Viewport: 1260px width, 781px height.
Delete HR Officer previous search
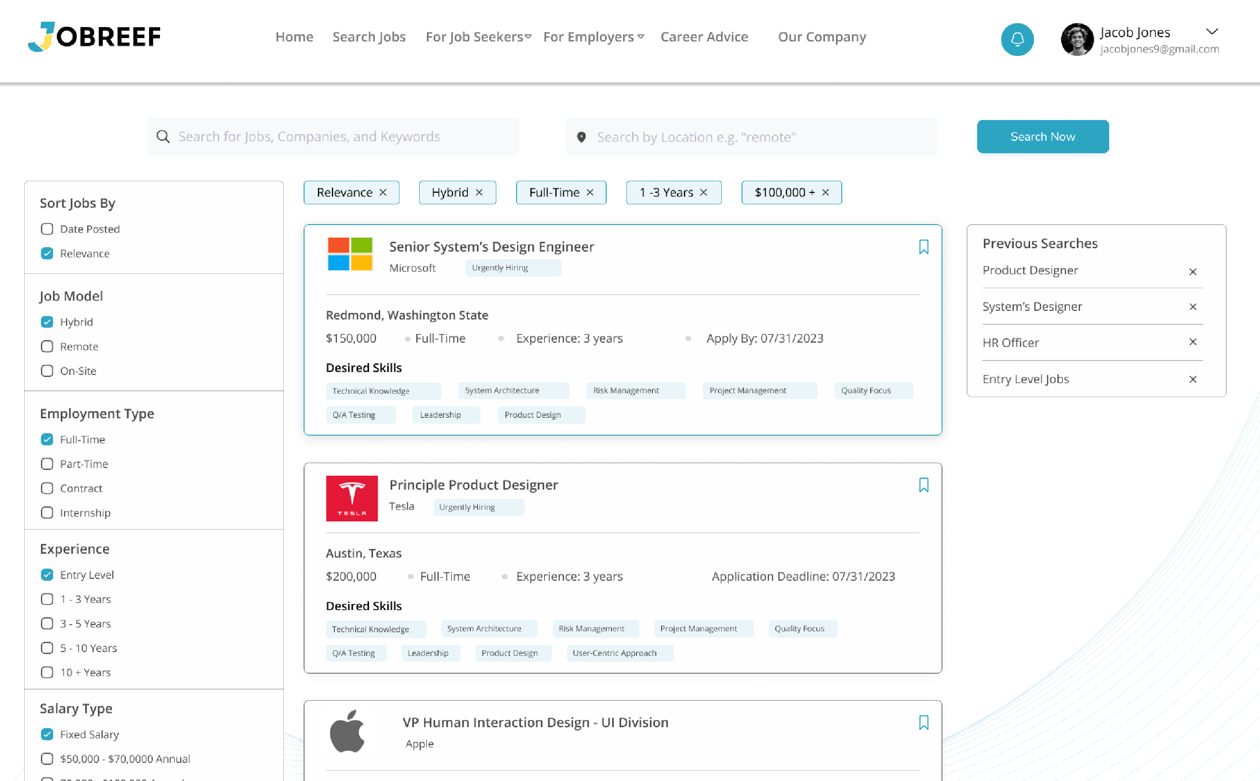click(x=1193, y=342)
